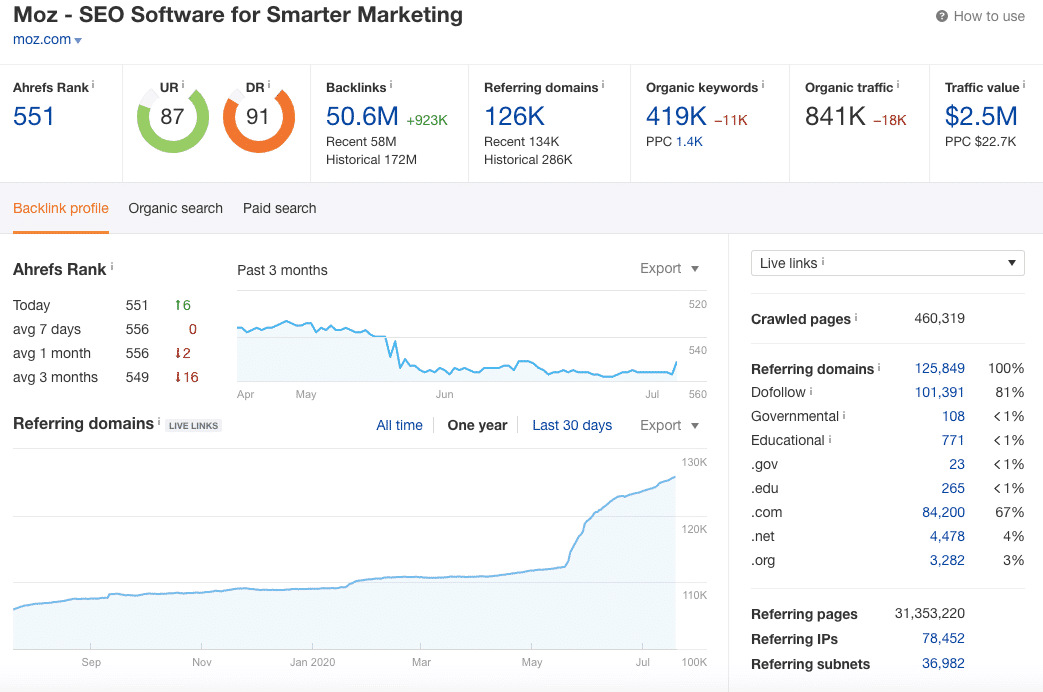Open the 101,391 Dofollow domains link
Screen dimensions: 1043x692
pos(939,392)
